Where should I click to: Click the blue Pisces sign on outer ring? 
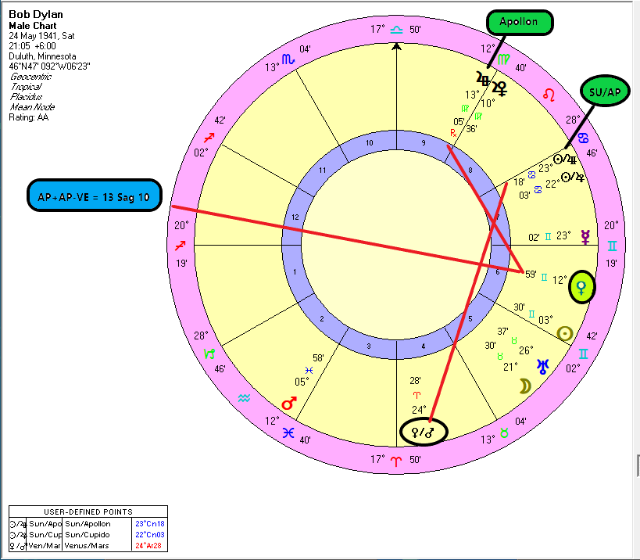click(289, 433)
